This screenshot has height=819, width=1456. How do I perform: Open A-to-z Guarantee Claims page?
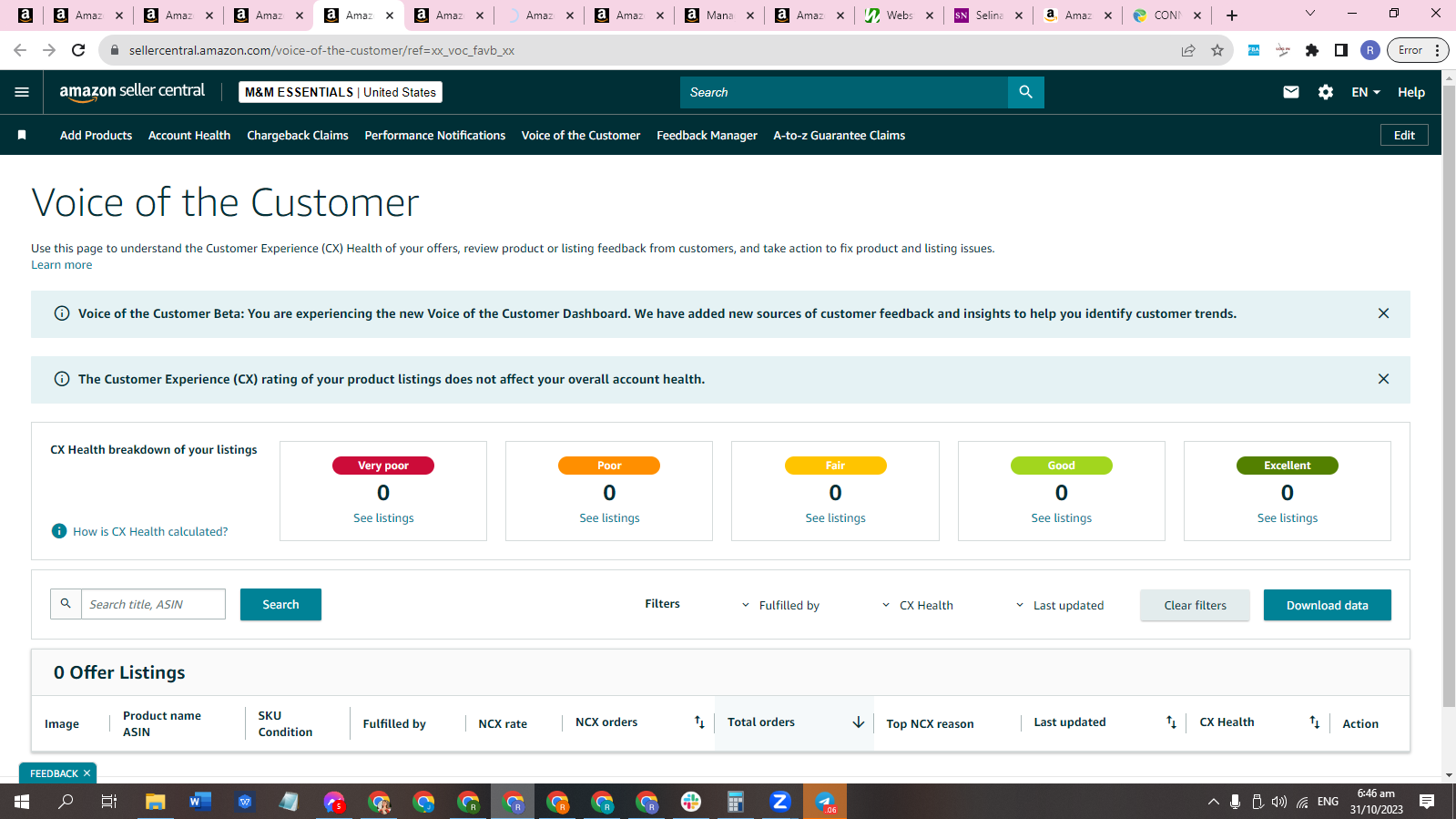pos(840,135)
